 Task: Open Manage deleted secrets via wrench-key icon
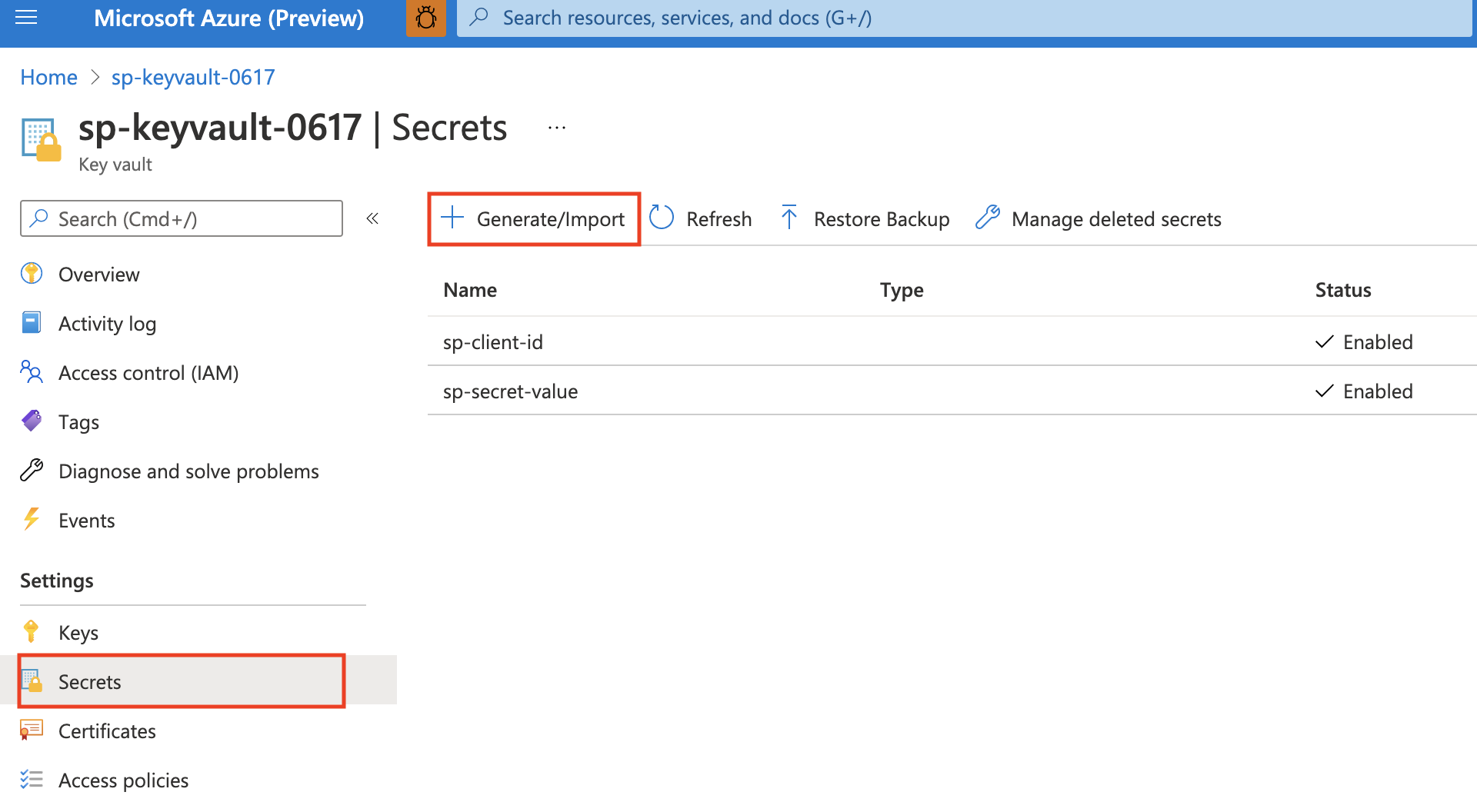(987, 218)
